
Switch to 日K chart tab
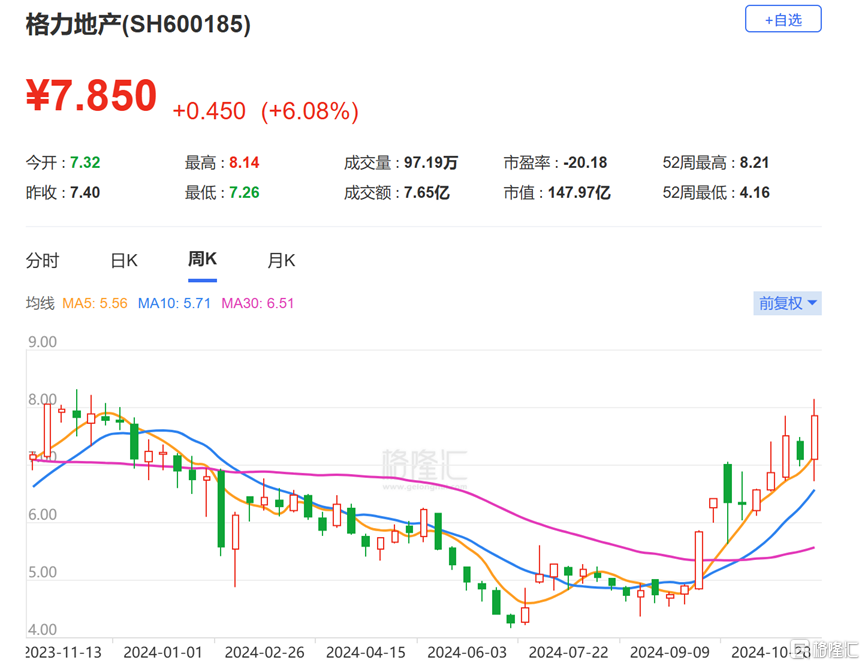coord(124,260)
